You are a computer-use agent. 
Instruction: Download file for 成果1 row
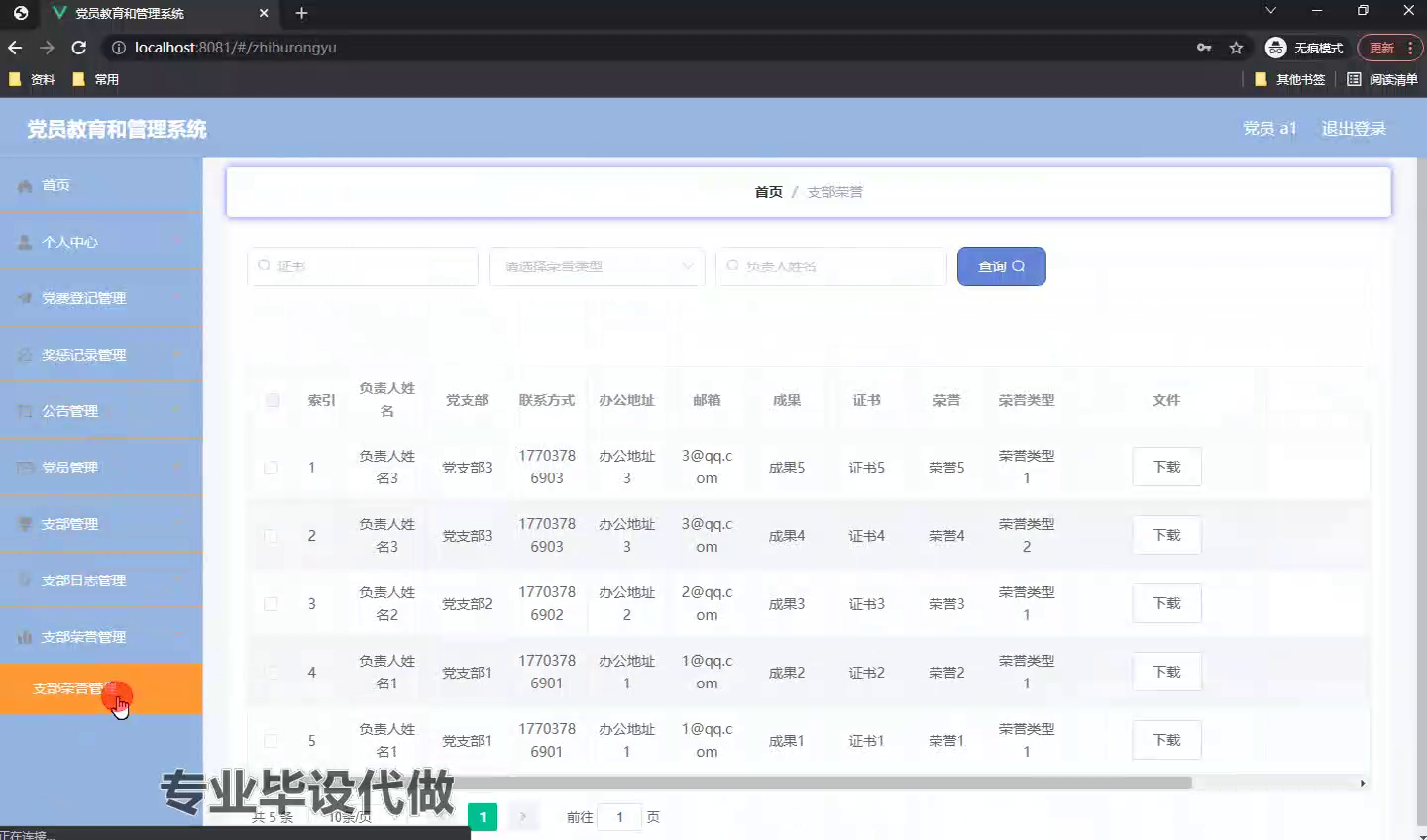1166,740
